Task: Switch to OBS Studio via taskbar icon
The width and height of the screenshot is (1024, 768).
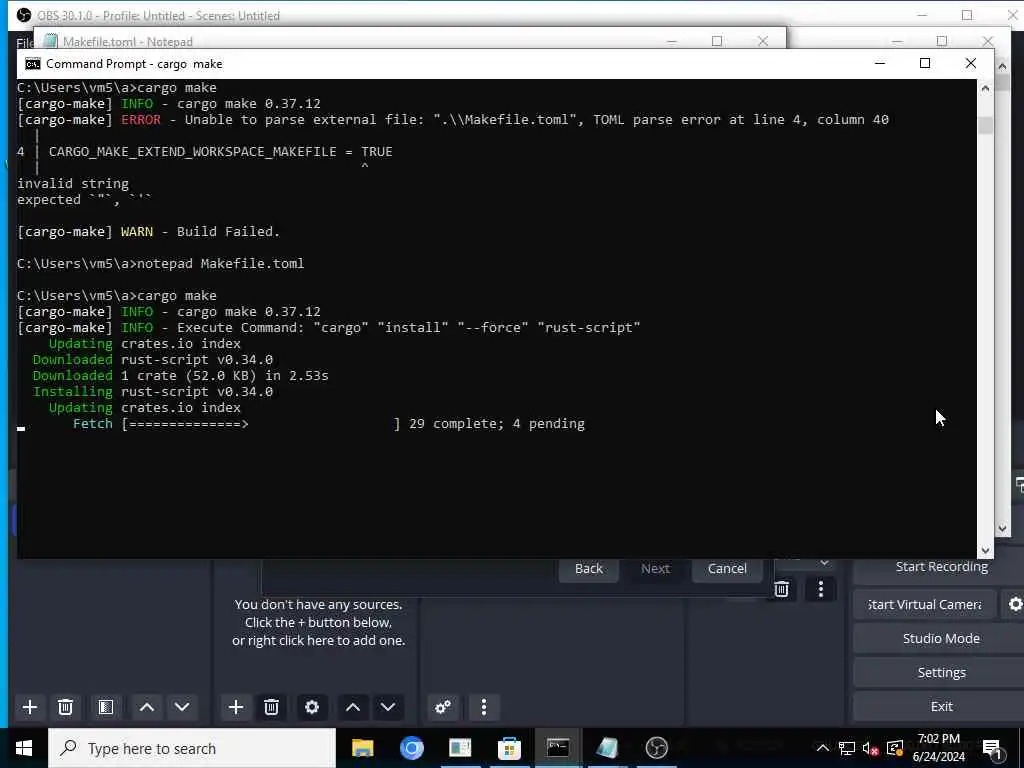Action: [656, 748]
